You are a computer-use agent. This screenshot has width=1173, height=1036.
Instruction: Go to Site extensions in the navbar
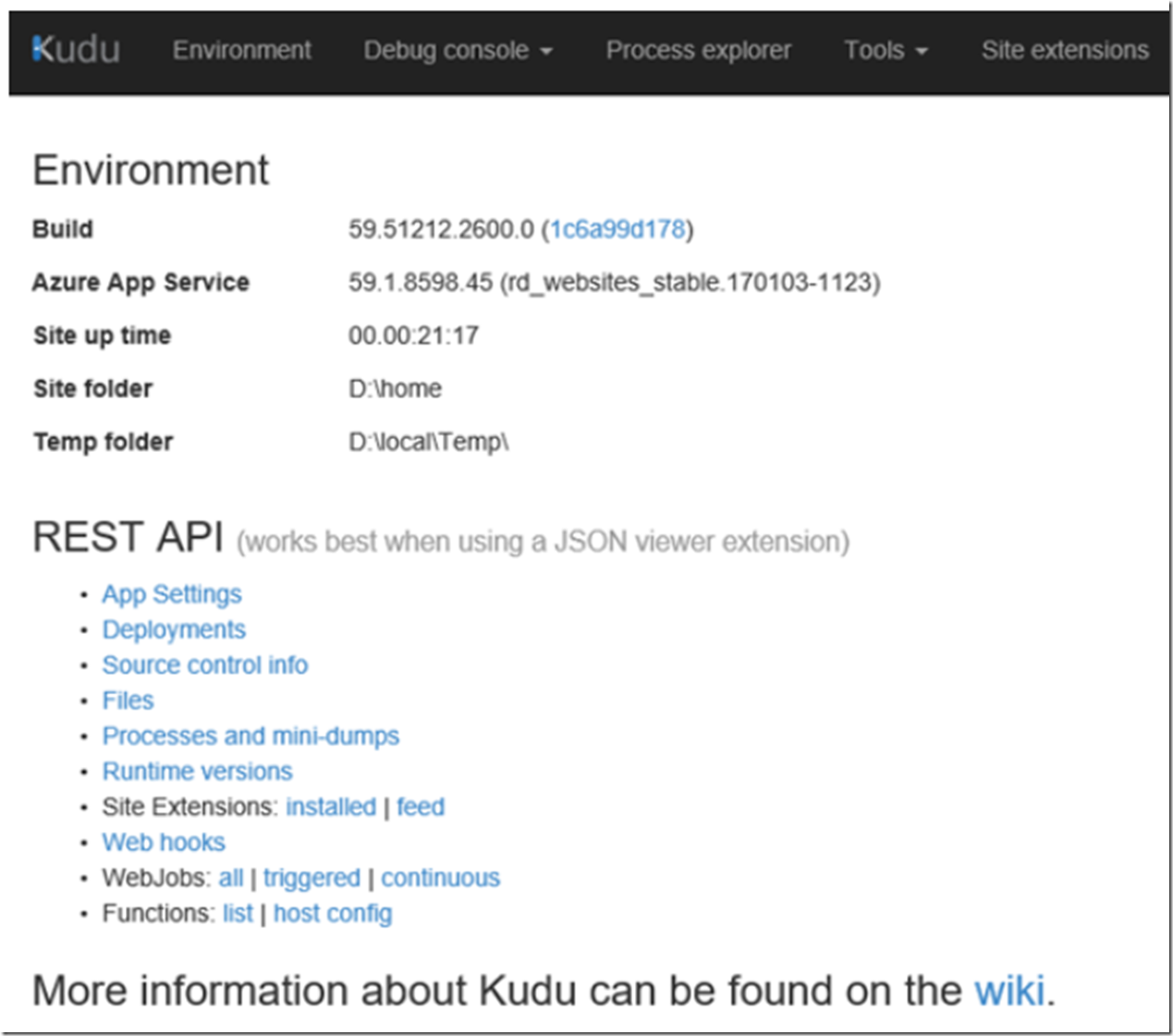(x=1065, y=50)
